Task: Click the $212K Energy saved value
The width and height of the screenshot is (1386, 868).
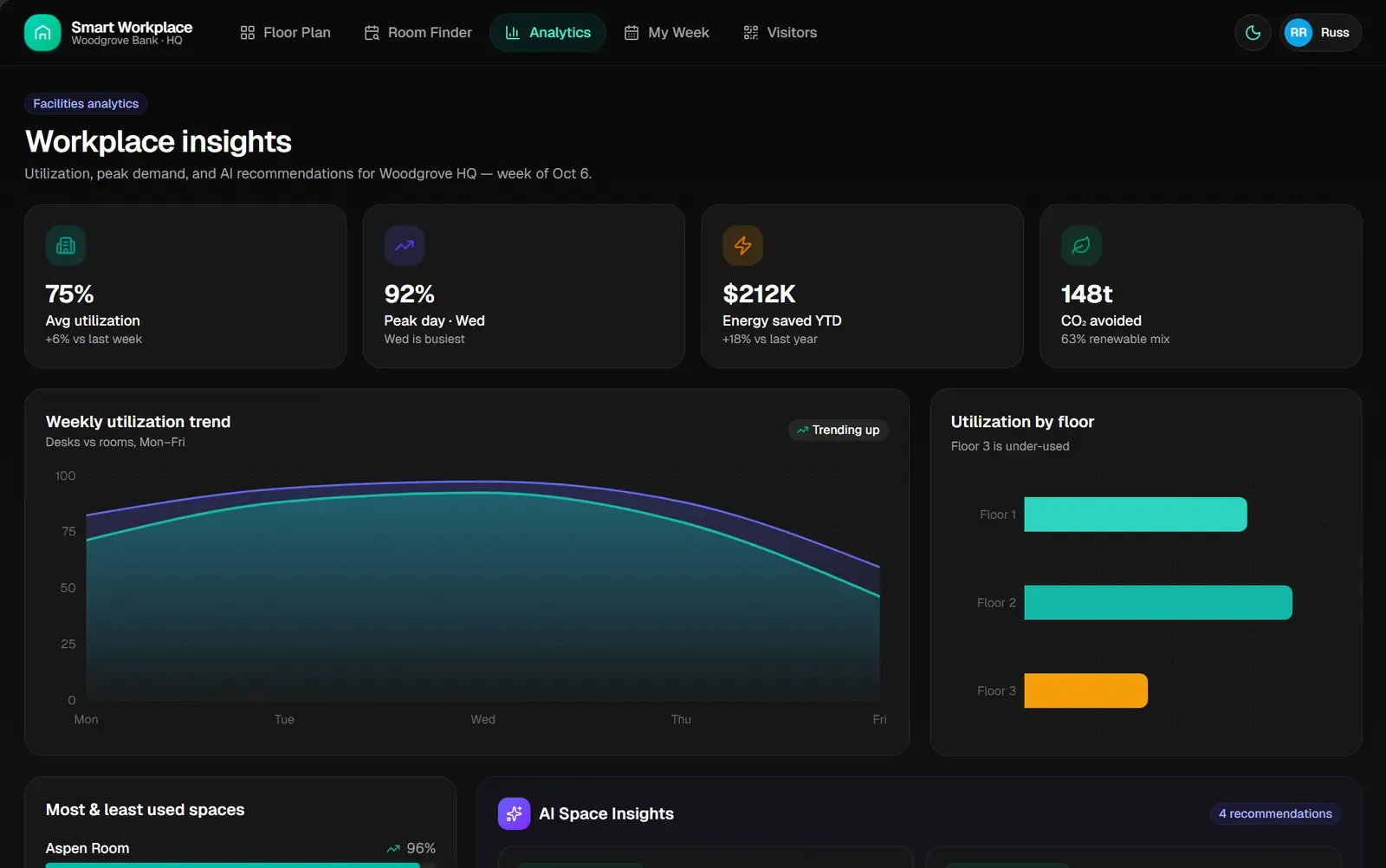Action: coord(759,295)
